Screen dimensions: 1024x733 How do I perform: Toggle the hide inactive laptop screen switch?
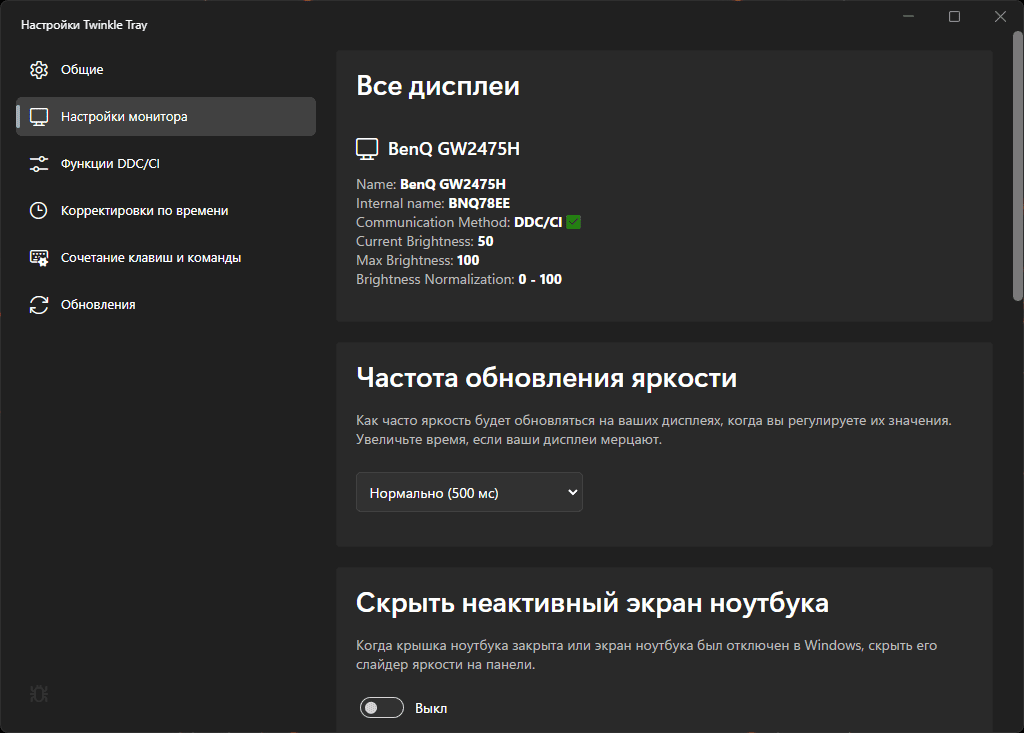pyautogui.click(x=381, y=708)
